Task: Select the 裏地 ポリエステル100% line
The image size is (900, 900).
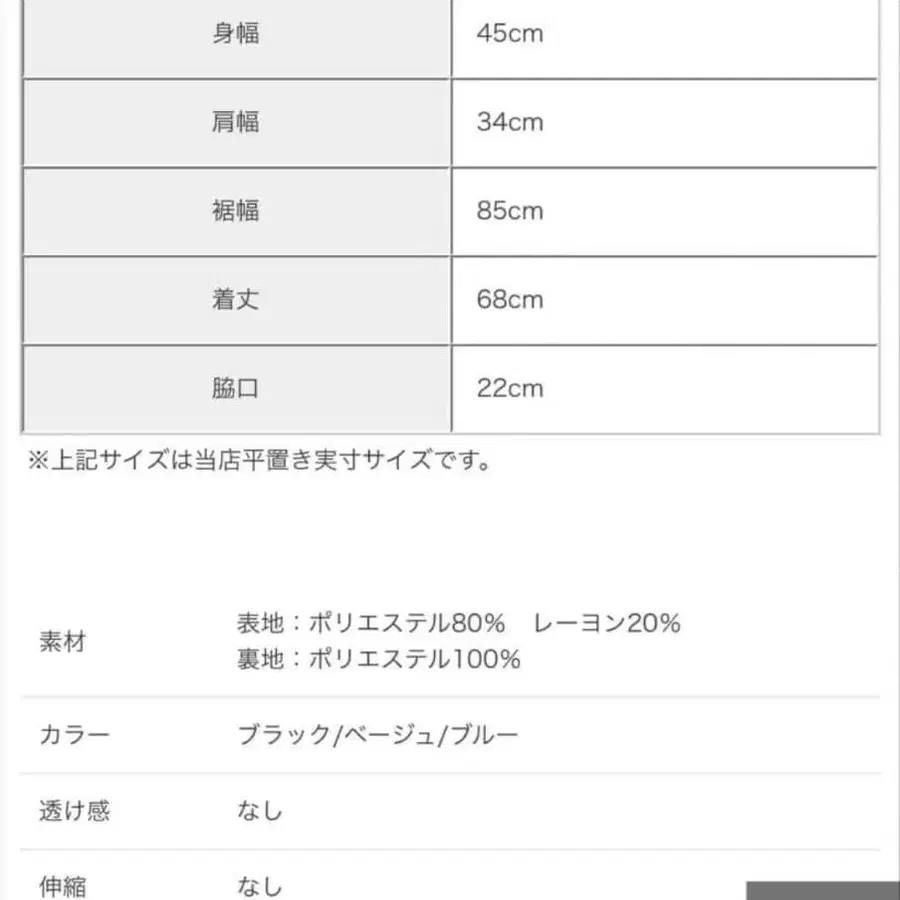Action: point(378,659)
